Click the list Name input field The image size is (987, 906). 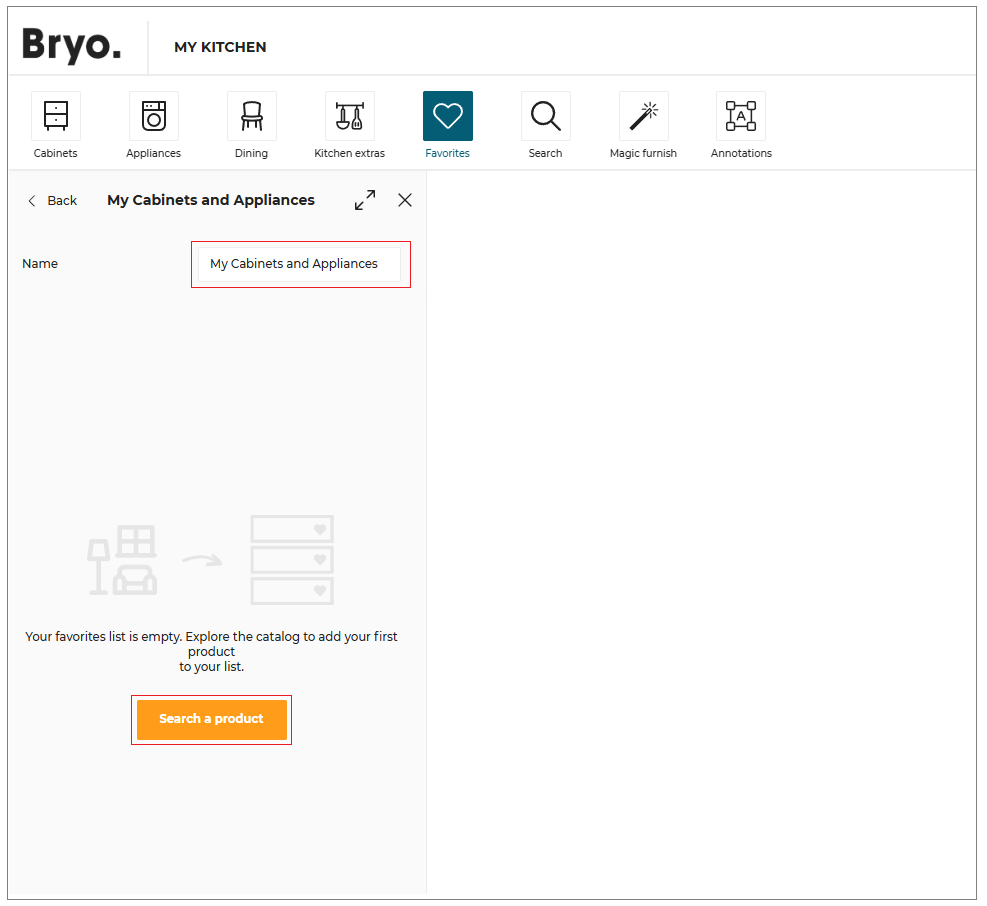(300, 264)
